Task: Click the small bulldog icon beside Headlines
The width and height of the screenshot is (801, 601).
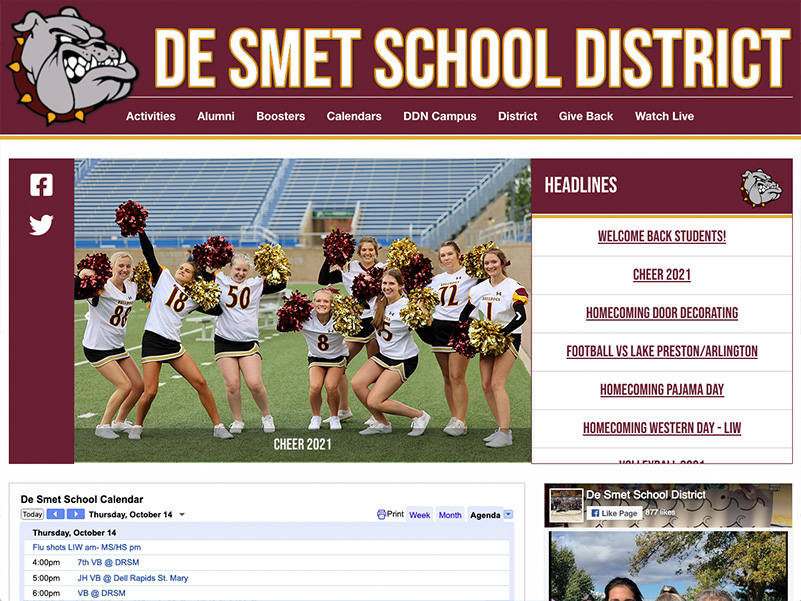Action: point(761,188)
